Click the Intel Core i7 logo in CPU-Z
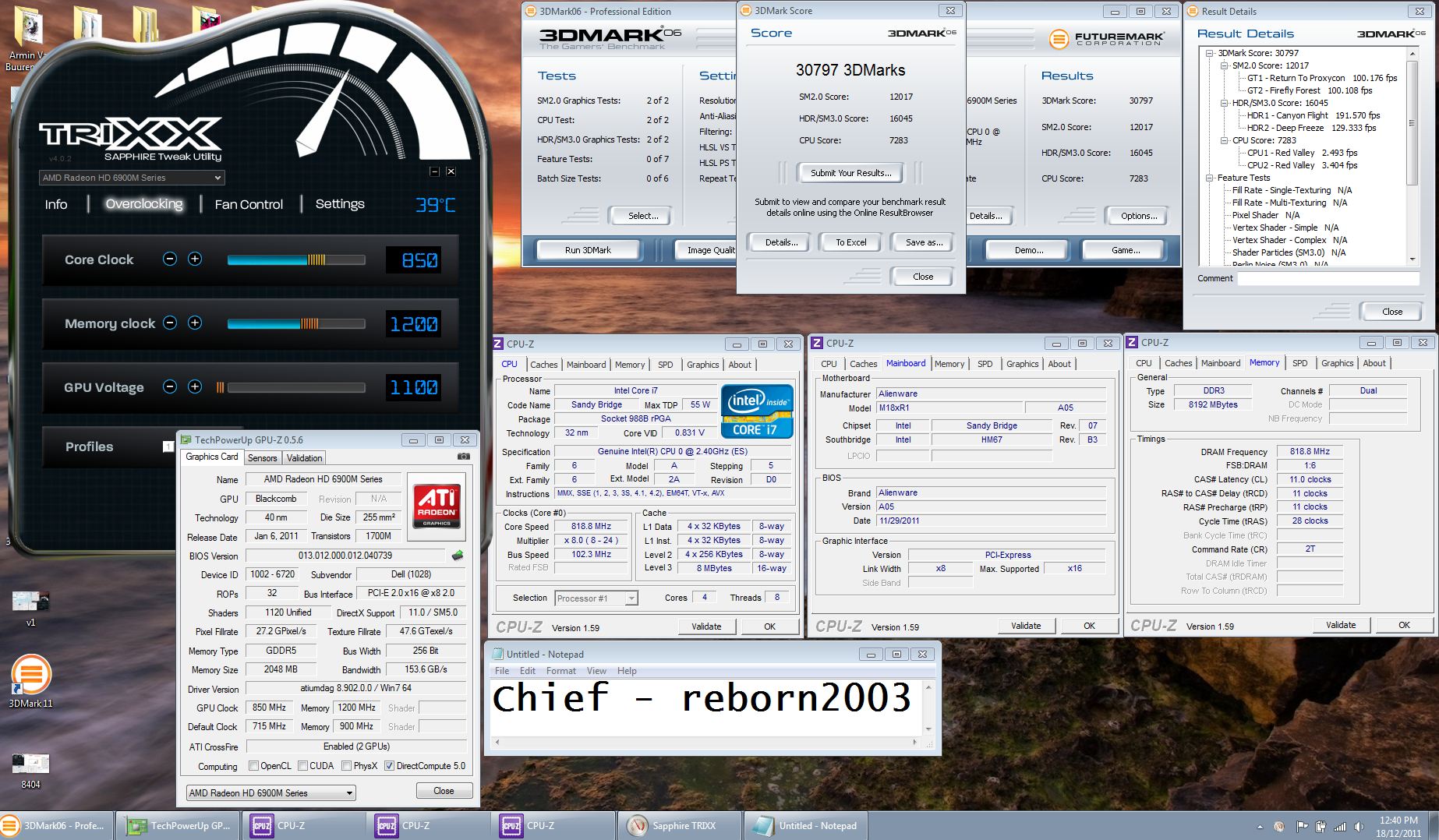The image size is (1439, 840). pyautogui.click(x=757, y=411)
